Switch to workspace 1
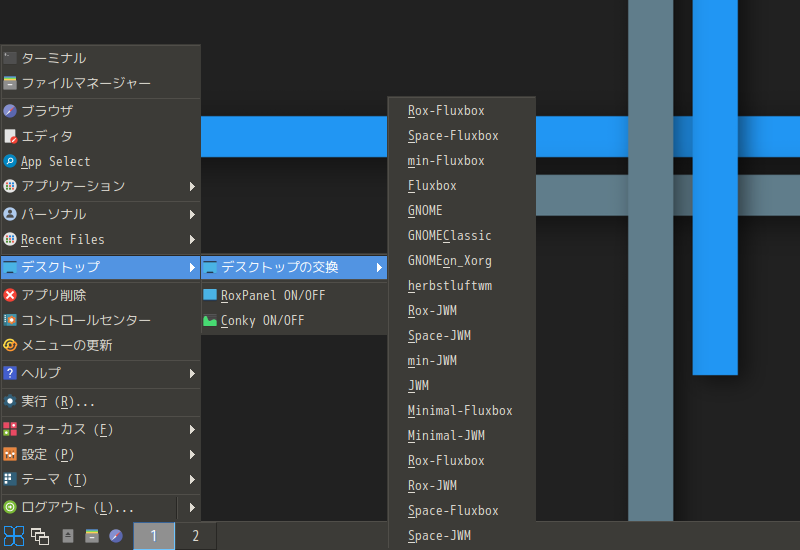Image resolution: width=800 pixels, height=550 pixels. [x=154, y=536]
